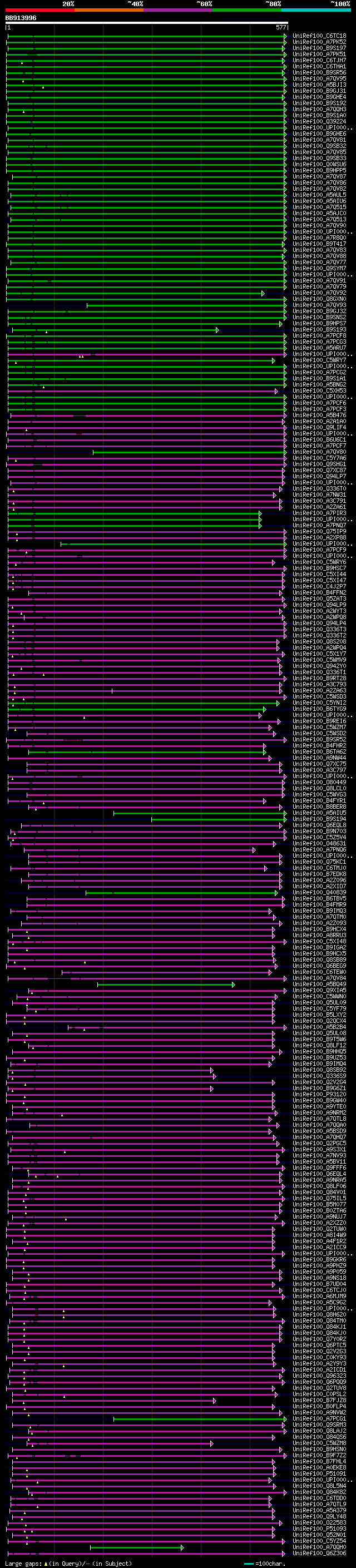Click hit label UniRef100_B9IGA2
Screen dimensions: 356x1568
319,947
